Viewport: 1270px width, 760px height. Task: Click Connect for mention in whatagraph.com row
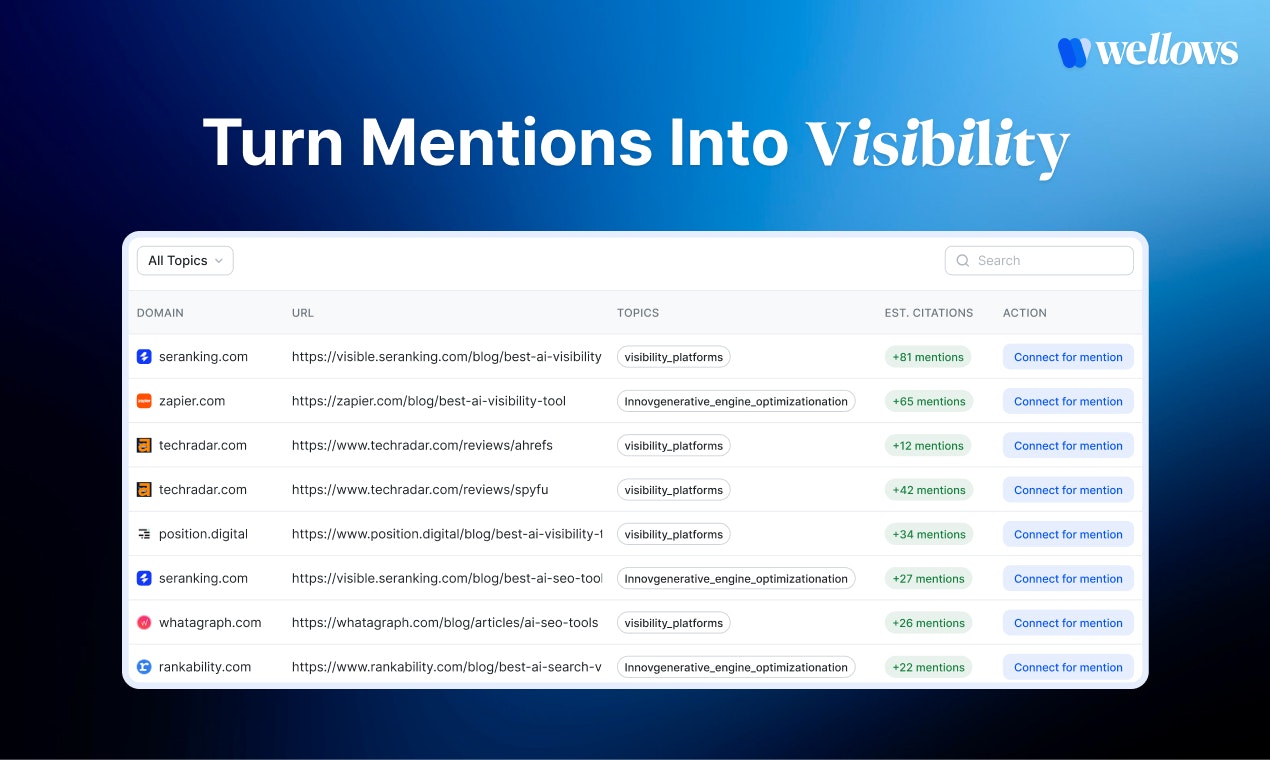click(1068, 623)
